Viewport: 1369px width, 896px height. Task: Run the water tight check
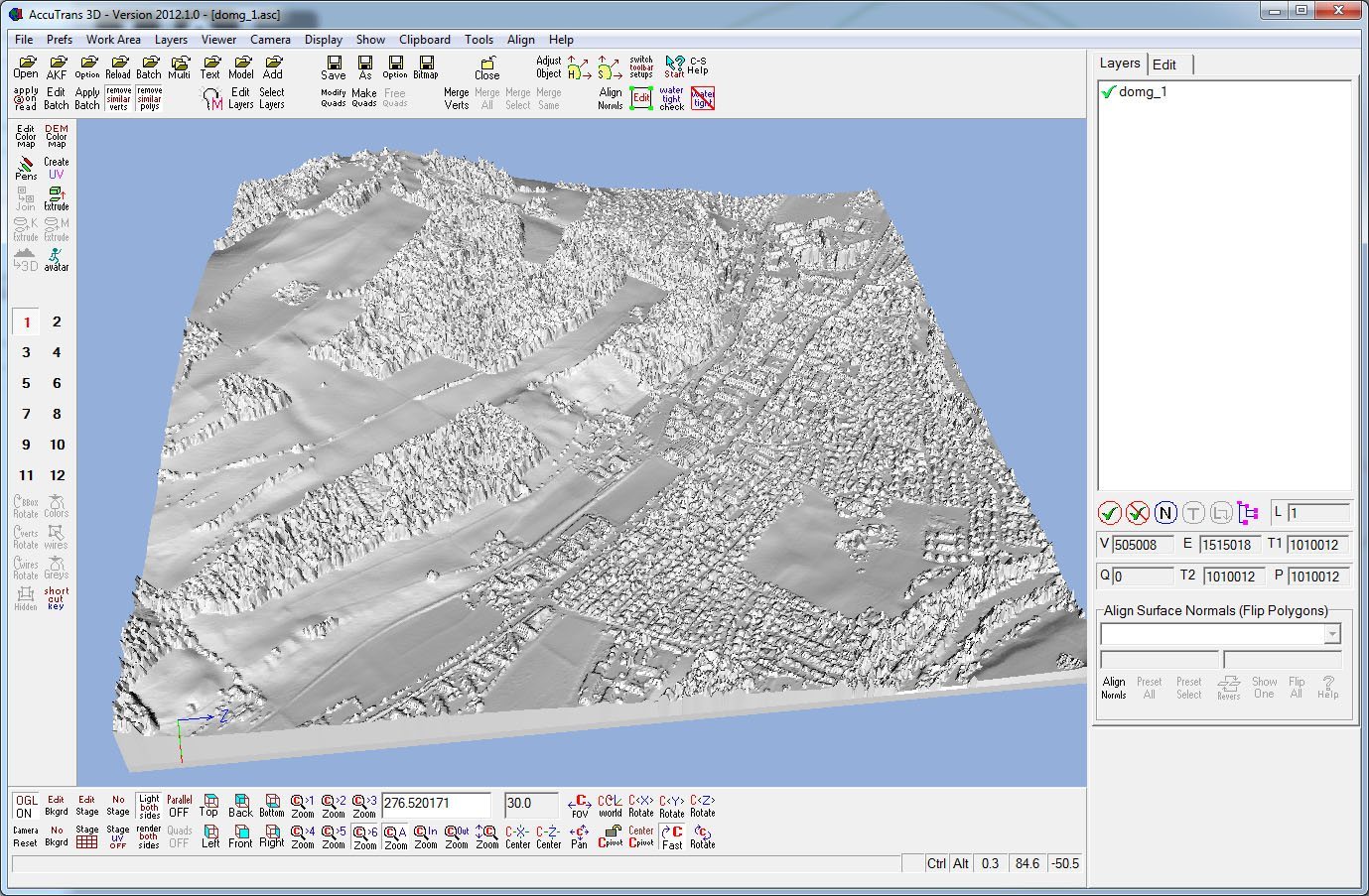pos(671,98)
